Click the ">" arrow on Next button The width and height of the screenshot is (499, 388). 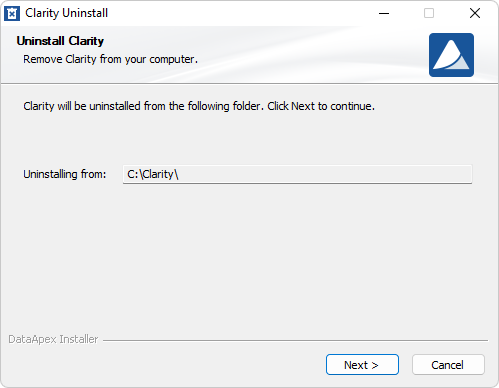pyautogui.click(x=375, y=365)
